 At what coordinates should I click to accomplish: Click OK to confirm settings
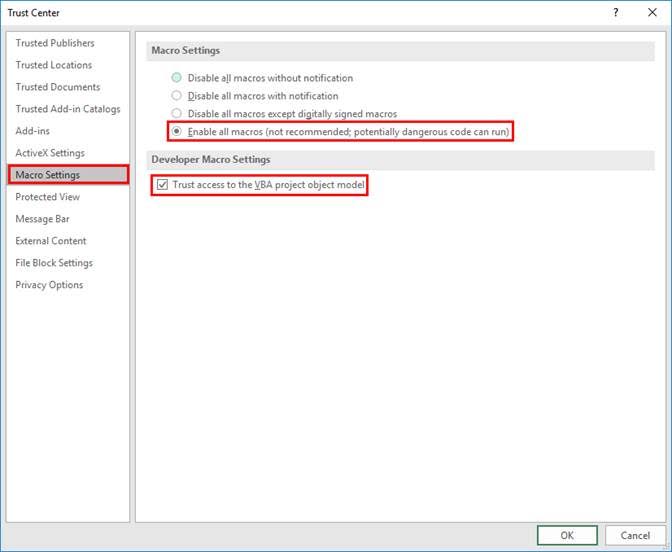point(567,535)
